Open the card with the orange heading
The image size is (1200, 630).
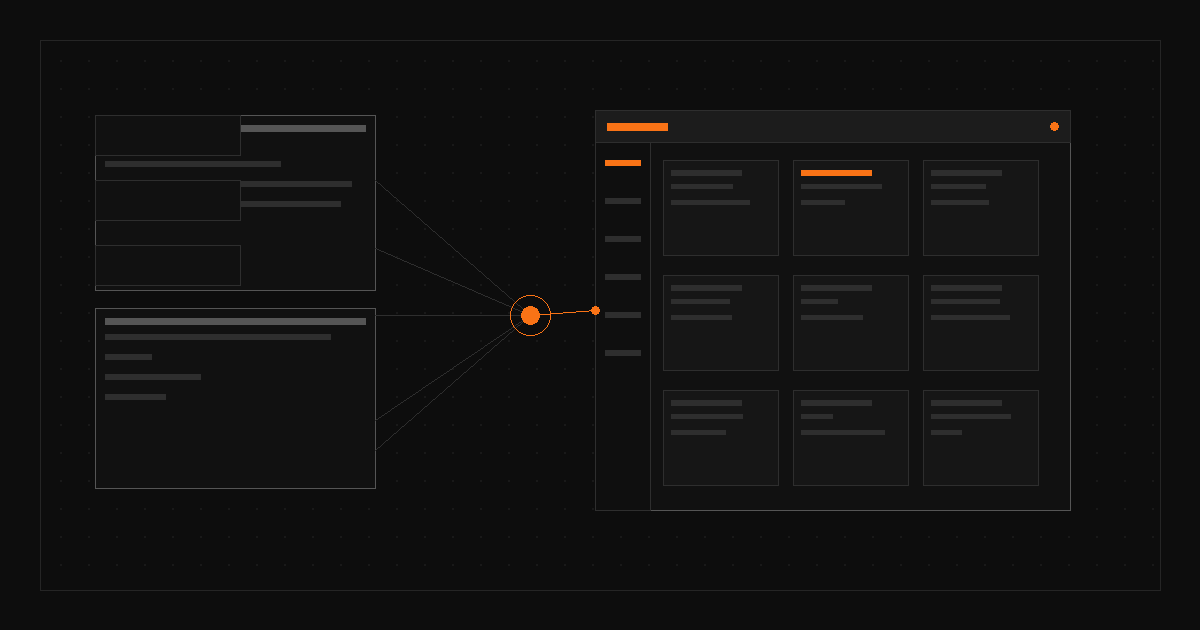tap(851, 208)
